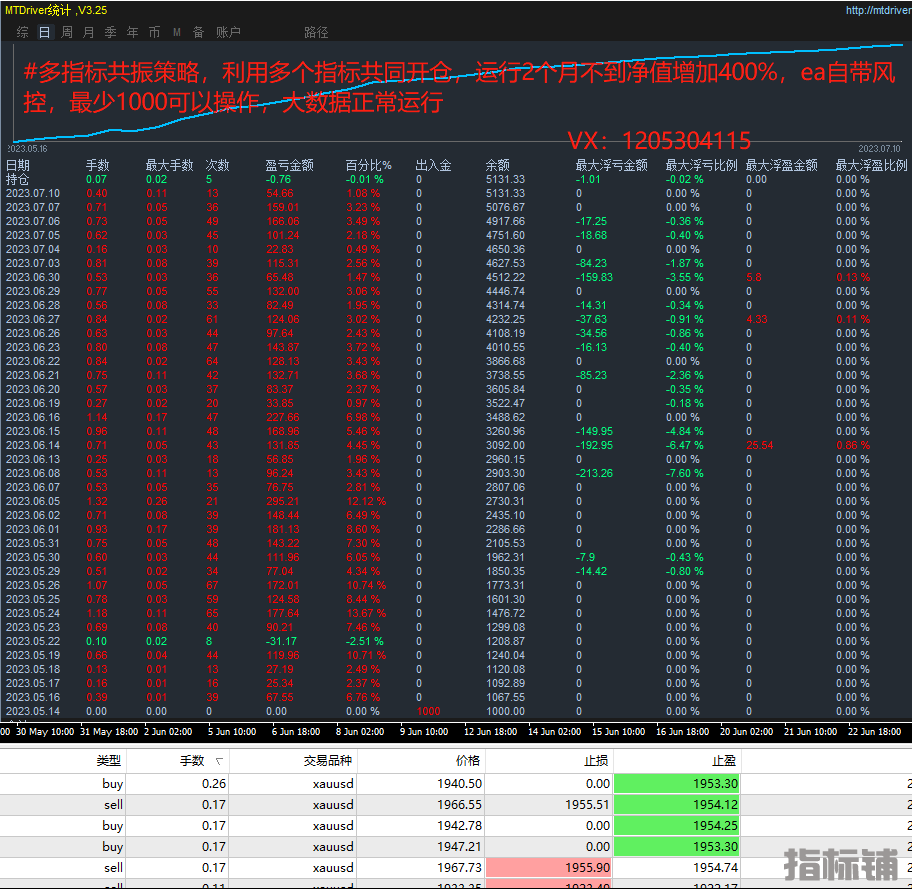Image resolution: width=912 pixels, height=889 pixels.
Task: Switch to the 综 summary tab
Action: [x=22, y=32]
